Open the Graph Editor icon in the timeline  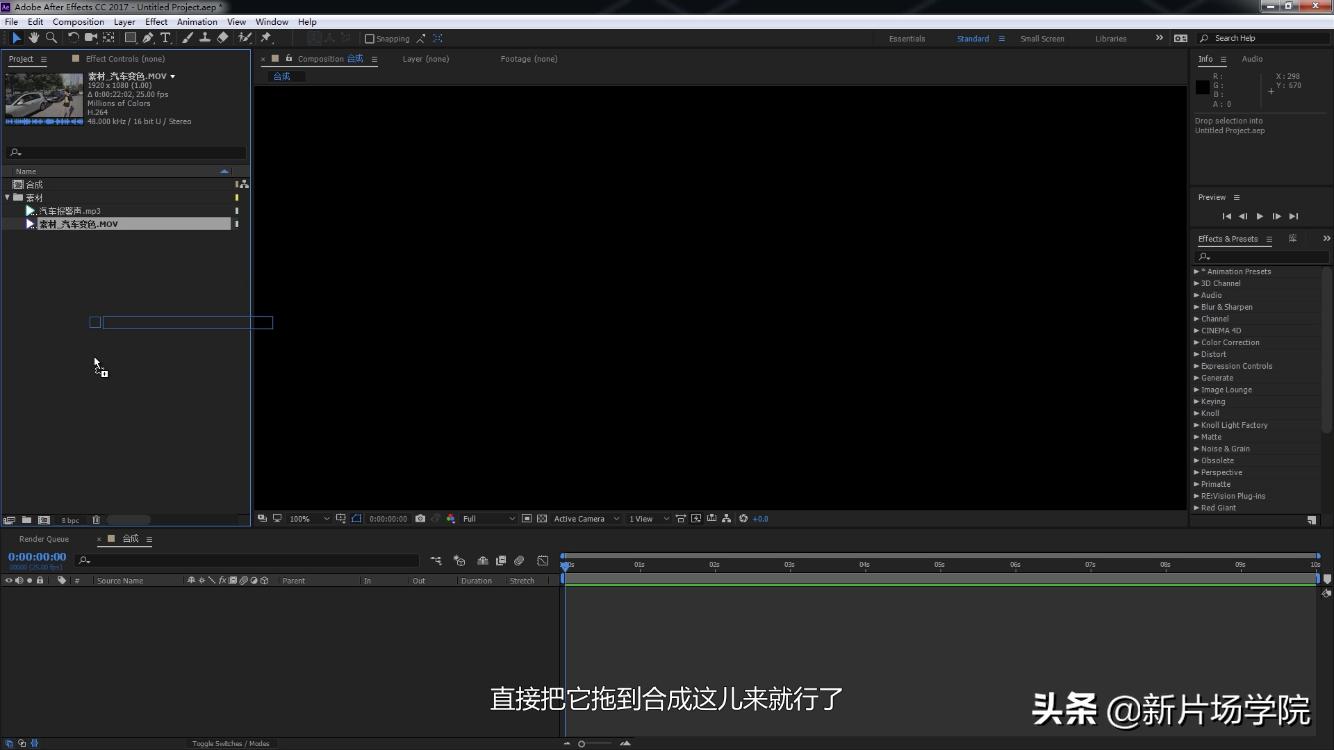click(x=543, y=561)
